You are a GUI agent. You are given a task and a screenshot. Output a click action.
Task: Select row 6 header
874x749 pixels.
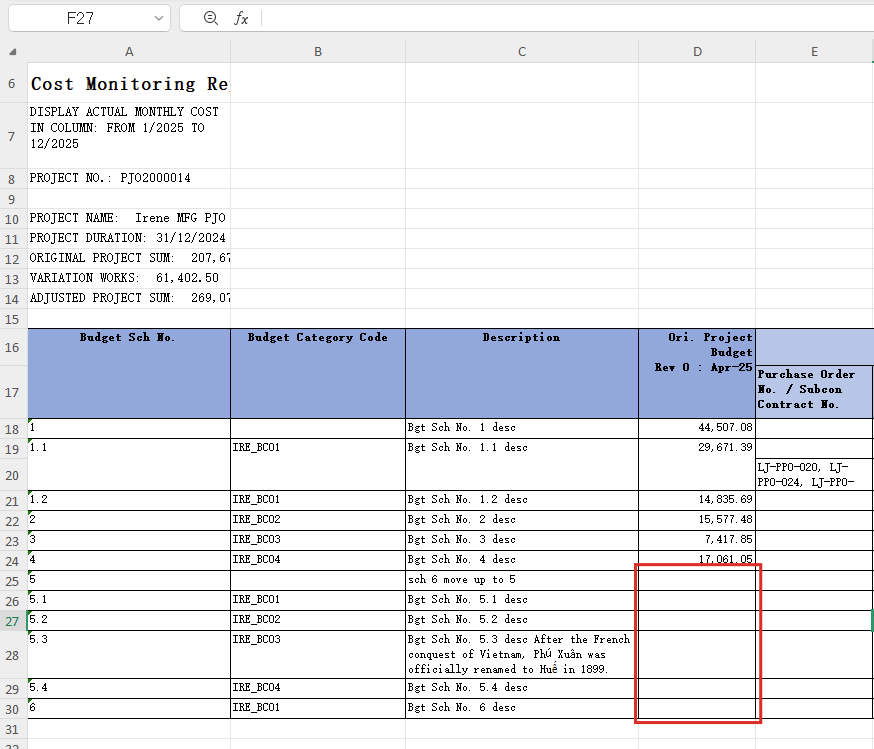12,84
